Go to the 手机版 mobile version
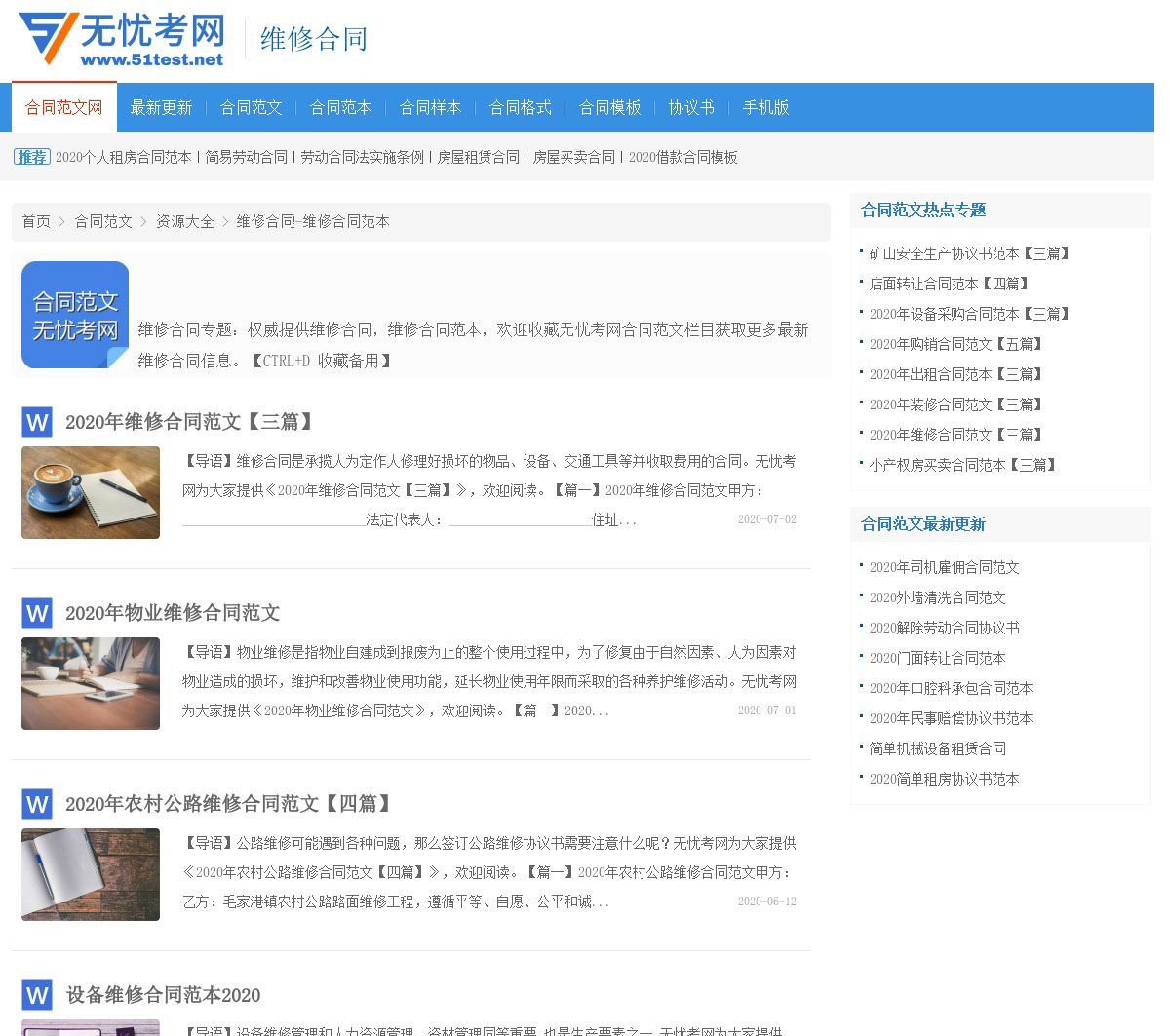Screen dimensions: 1170x1036 [x=765, y=107]
